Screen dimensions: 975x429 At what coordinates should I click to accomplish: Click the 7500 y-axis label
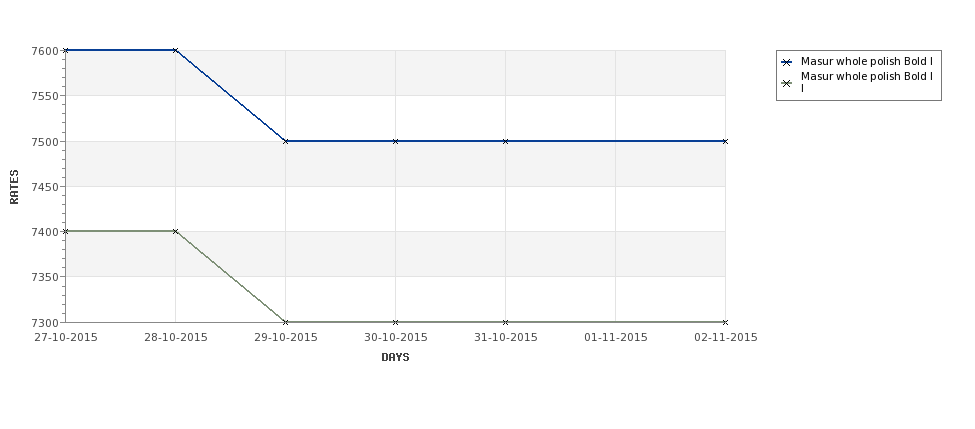pos(45,141)
